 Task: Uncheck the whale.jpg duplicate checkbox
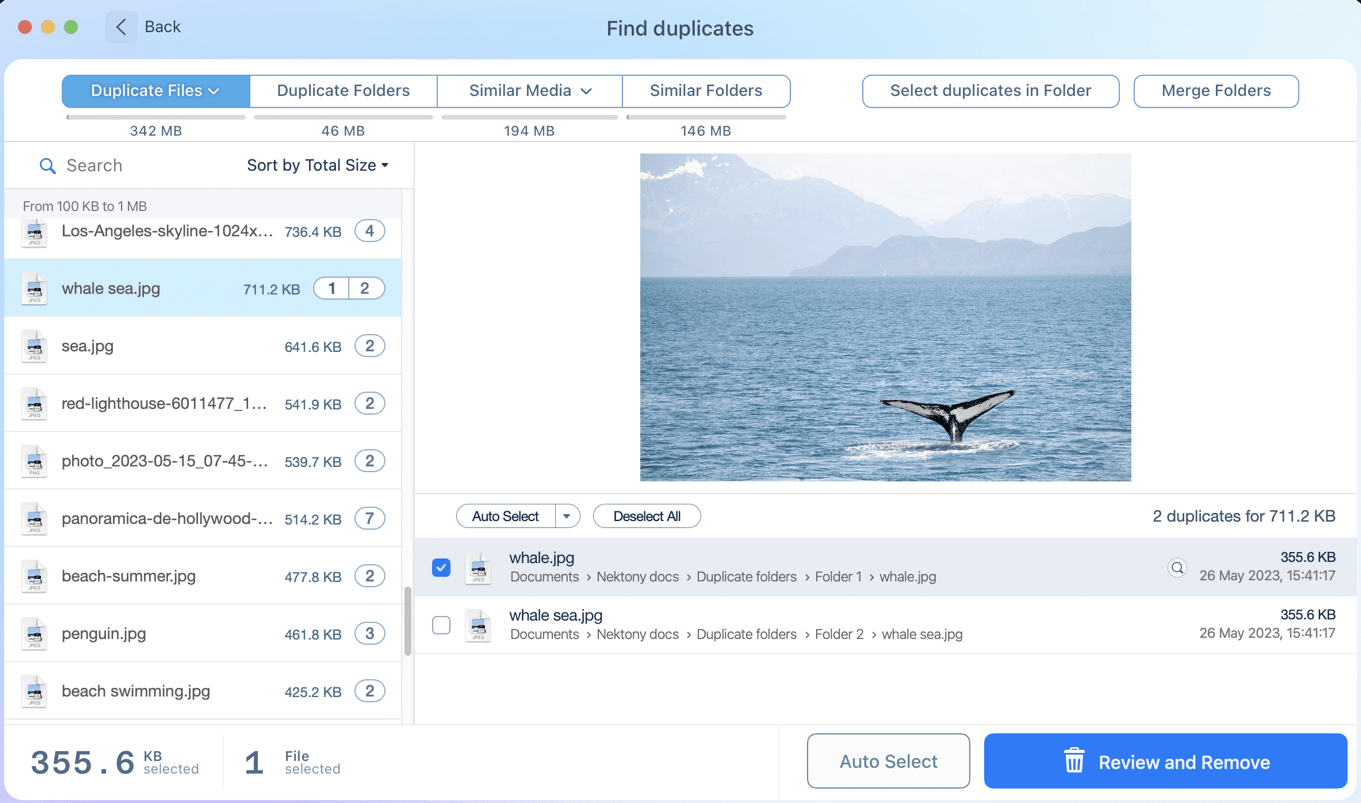click(441, 567)
